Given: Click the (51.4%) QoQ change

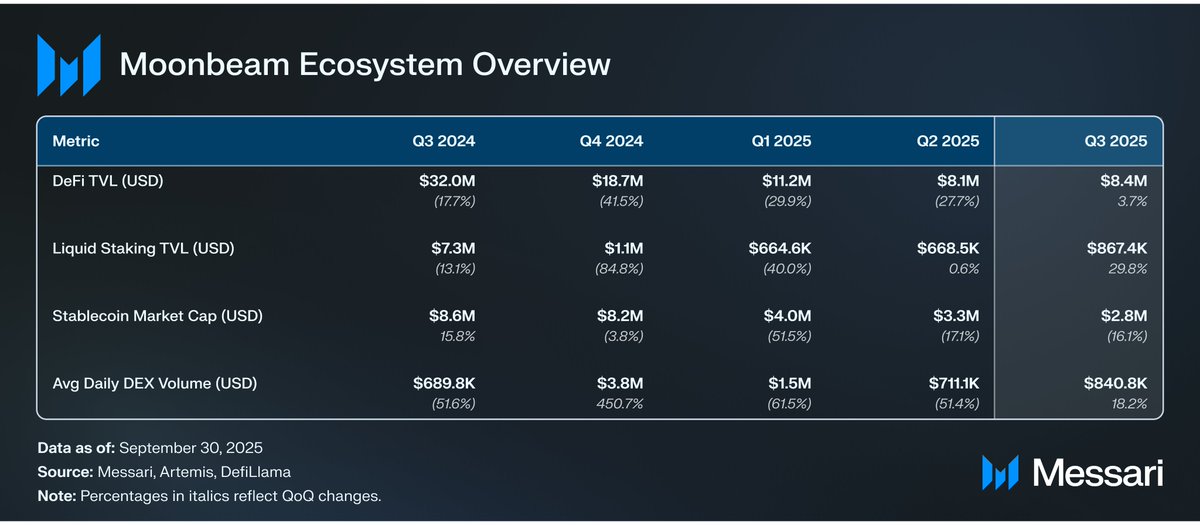Looking at the screenshot, I should click(x=956, y=403).
